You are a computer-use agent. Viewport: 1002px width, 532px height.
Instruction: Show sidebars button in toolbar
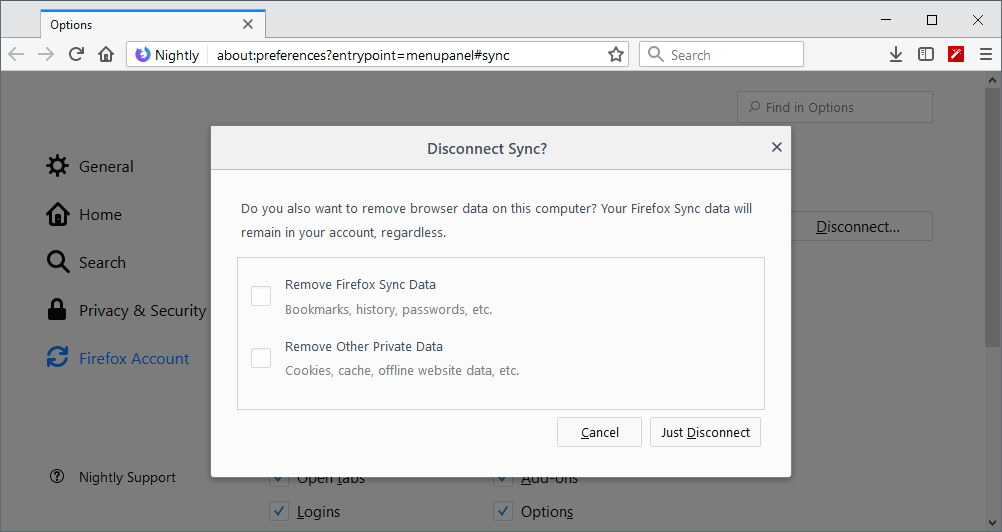pyautogui.click(x=926, y=54)
